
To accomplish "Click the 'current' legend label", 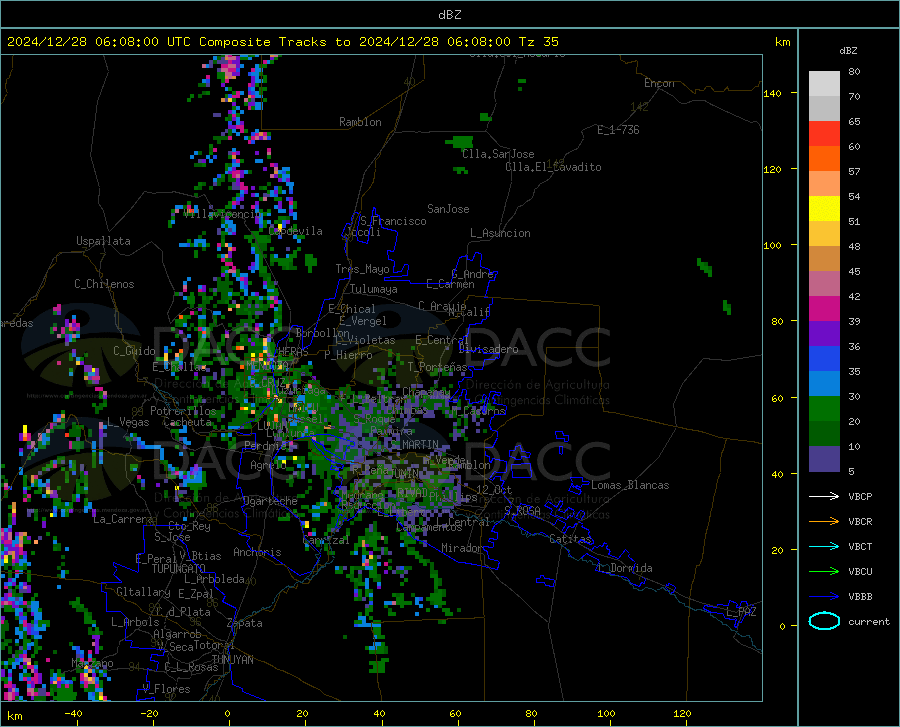I will [x=869, y=621].
